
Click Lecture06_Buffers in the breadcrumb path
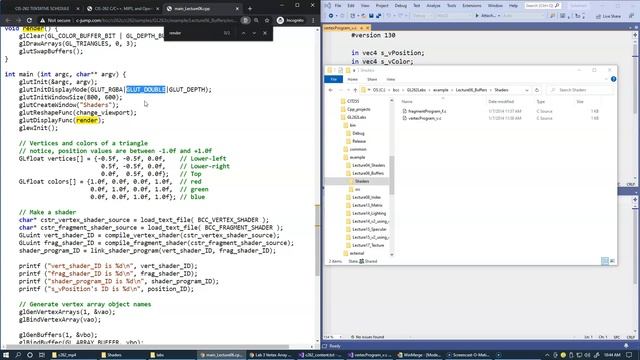[x=471, y=90]
